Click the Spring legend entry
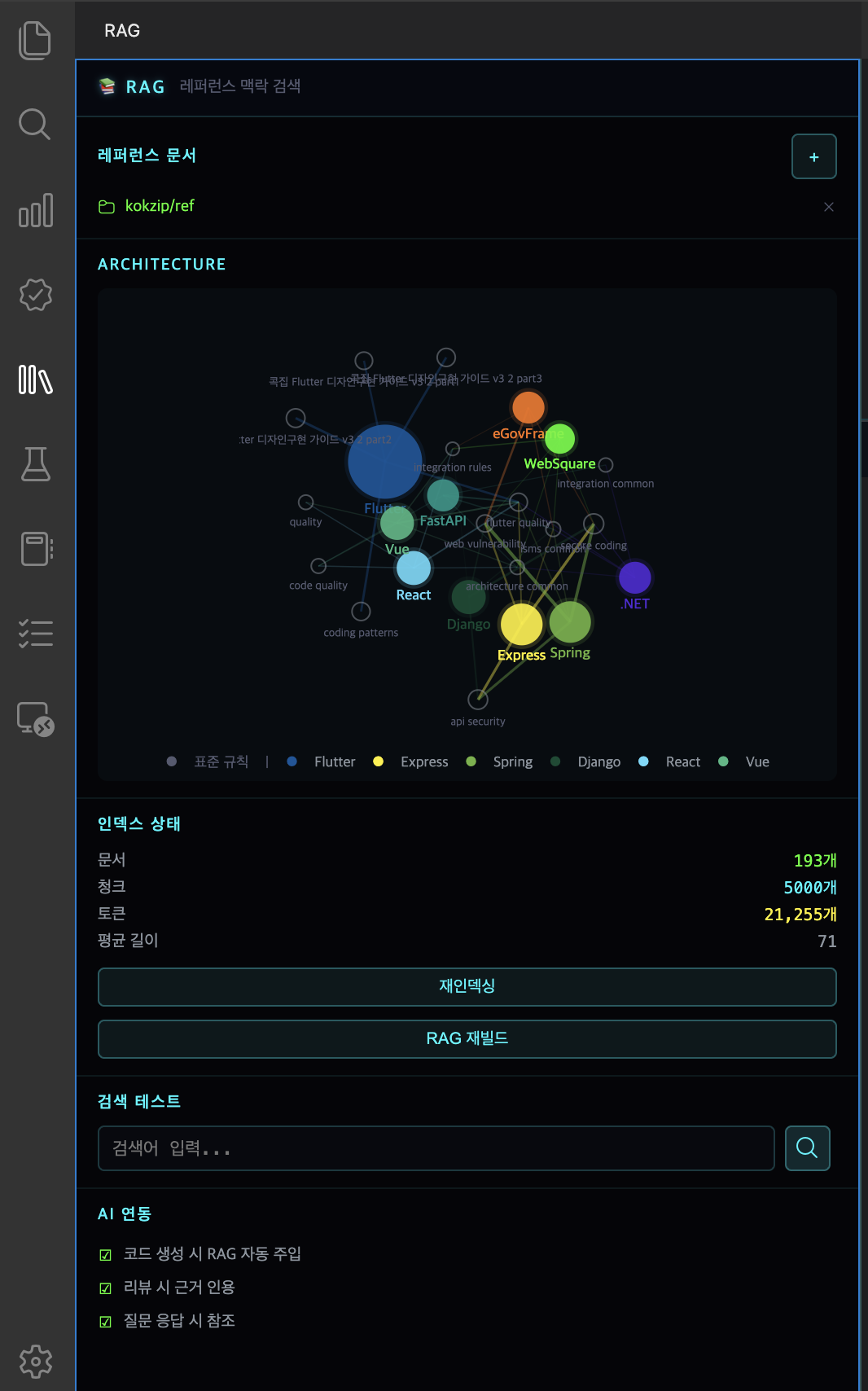This screenshot has height=1391, width=868. (499, 761)
